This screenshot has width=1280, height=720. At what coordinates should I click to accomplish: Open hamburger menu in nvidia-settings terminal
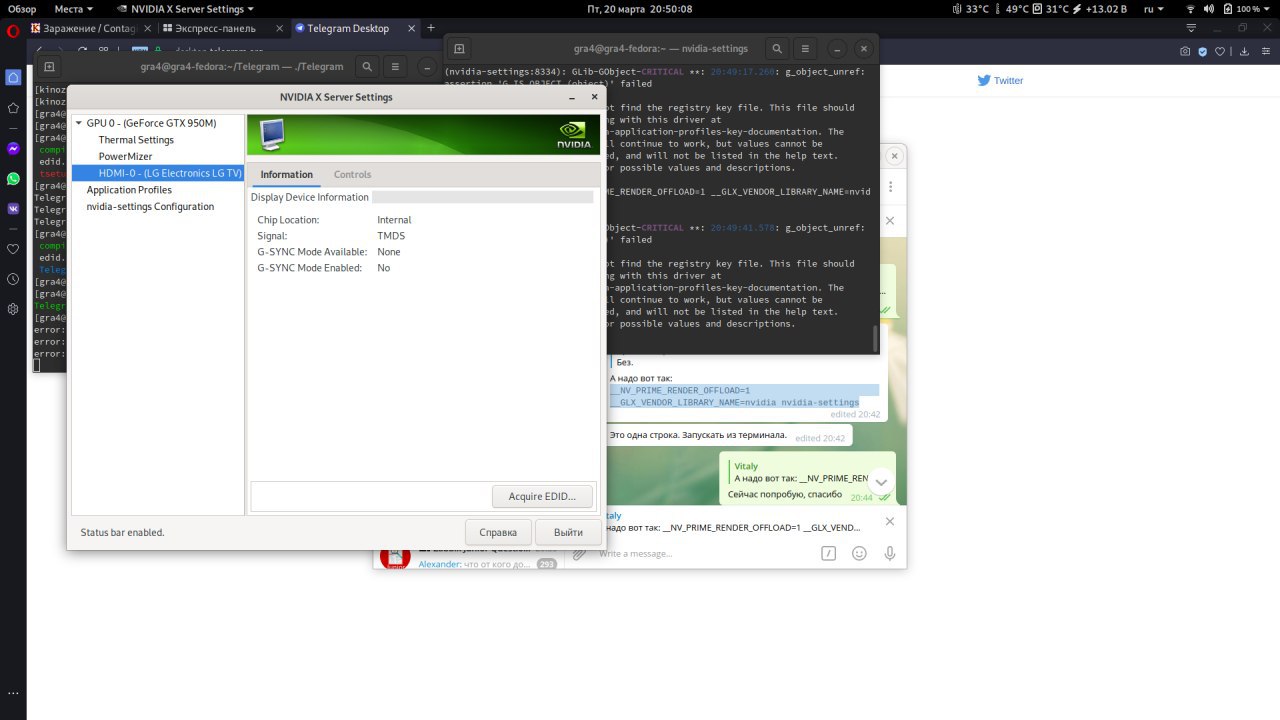[805, 48]
